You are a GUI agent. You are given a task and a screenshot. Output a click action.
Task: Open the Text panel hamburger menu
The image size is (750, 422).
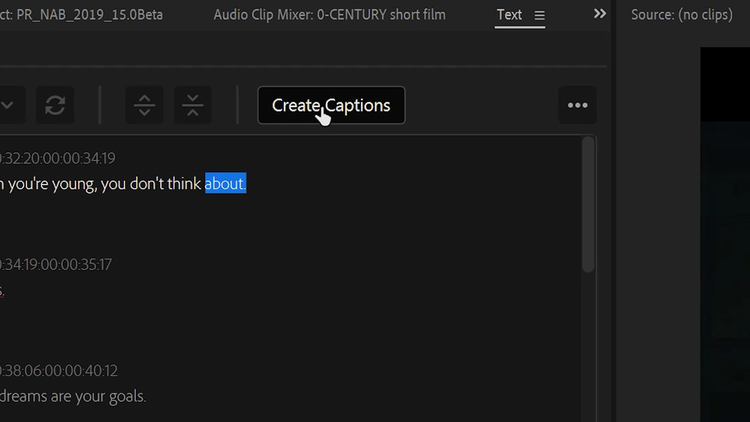point(540,15)
